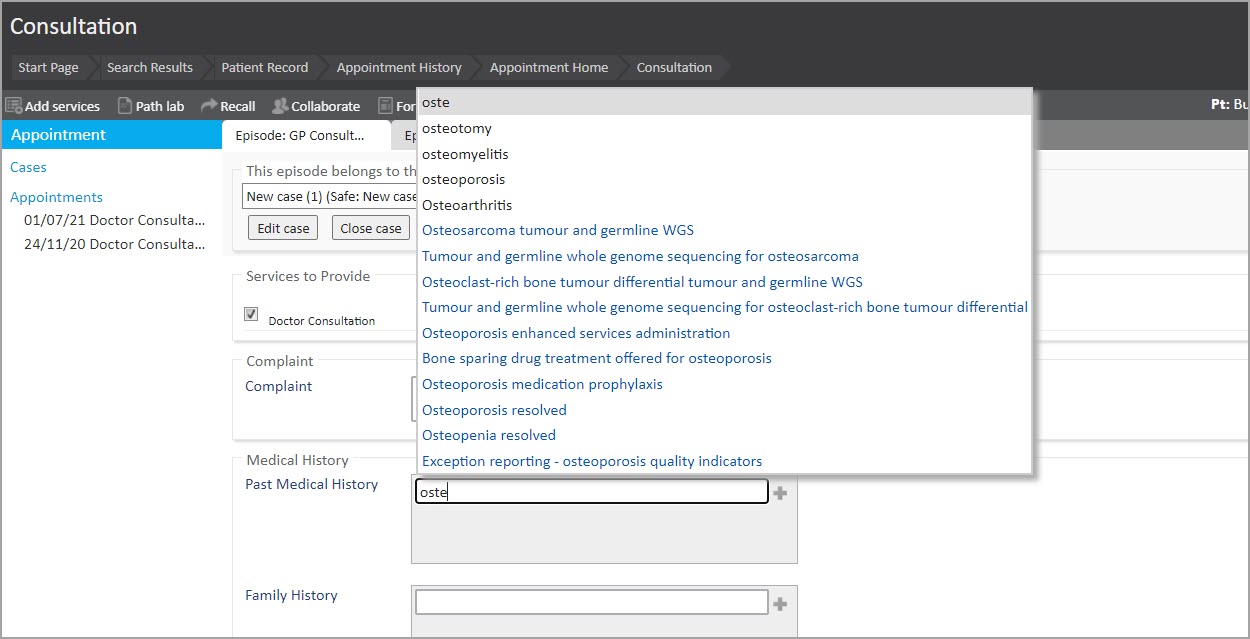Click the Edit case button
The width and height of the screenshot is (1250, 639).
click(x=283, y=228)
